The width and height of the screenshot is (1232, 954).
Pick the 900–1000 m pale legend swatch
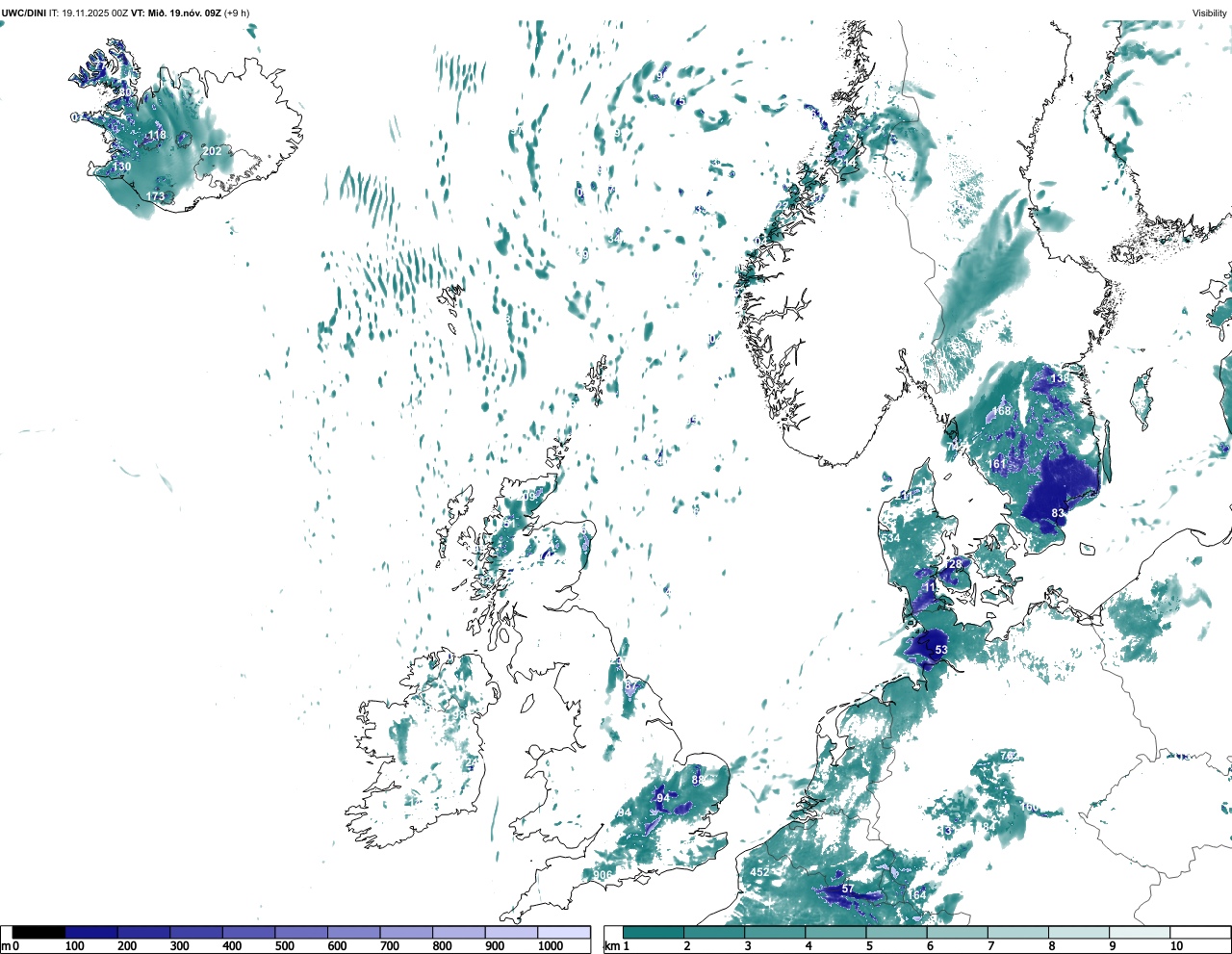click(x=511, y=933)
